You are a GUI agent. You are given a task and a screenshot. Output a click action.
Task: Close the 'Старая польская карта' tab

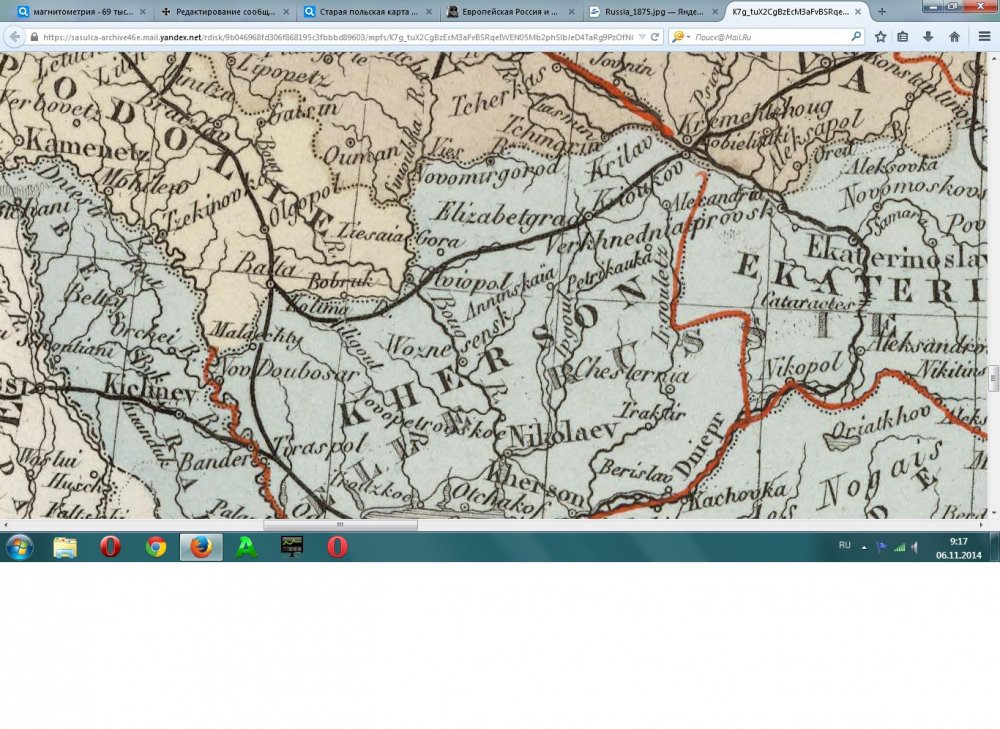pyautogui.click(x=429, y=11)
